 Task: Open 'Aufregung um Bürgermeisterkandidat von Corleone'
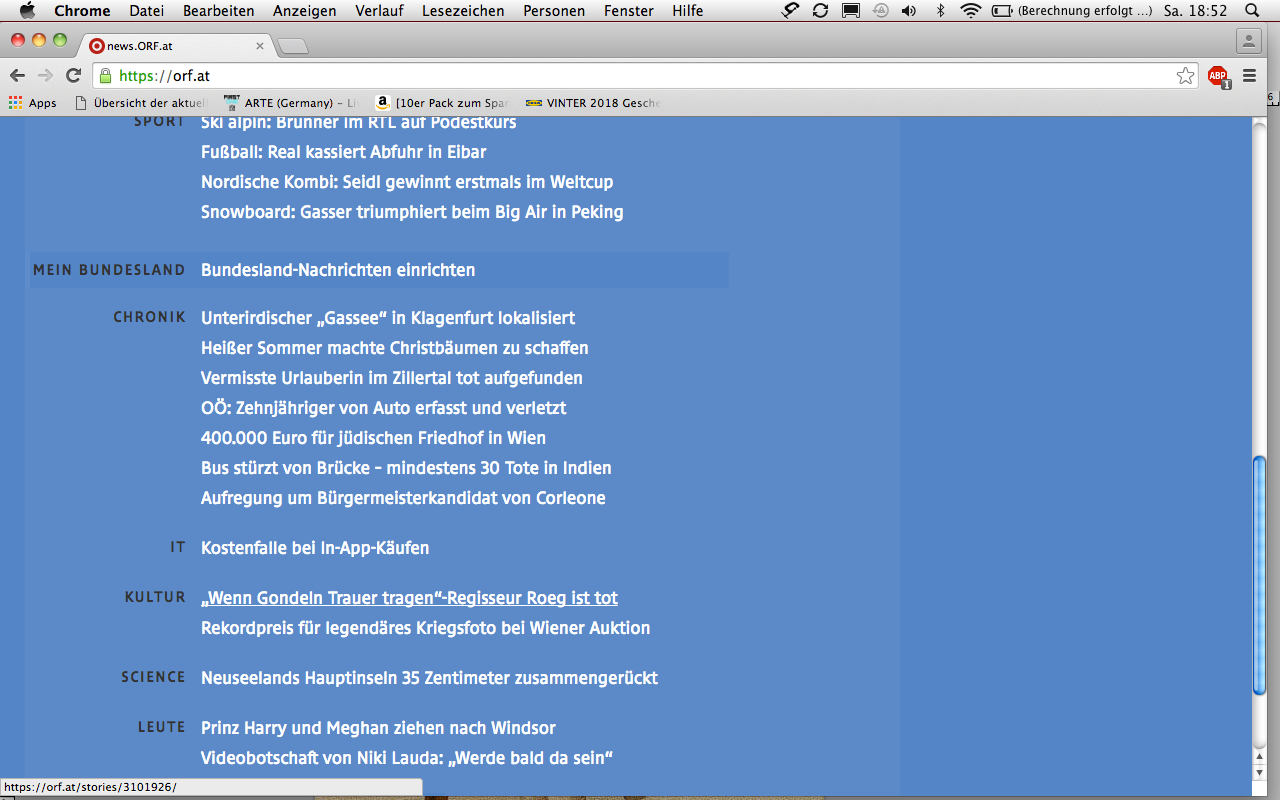[x=403, y=498]
